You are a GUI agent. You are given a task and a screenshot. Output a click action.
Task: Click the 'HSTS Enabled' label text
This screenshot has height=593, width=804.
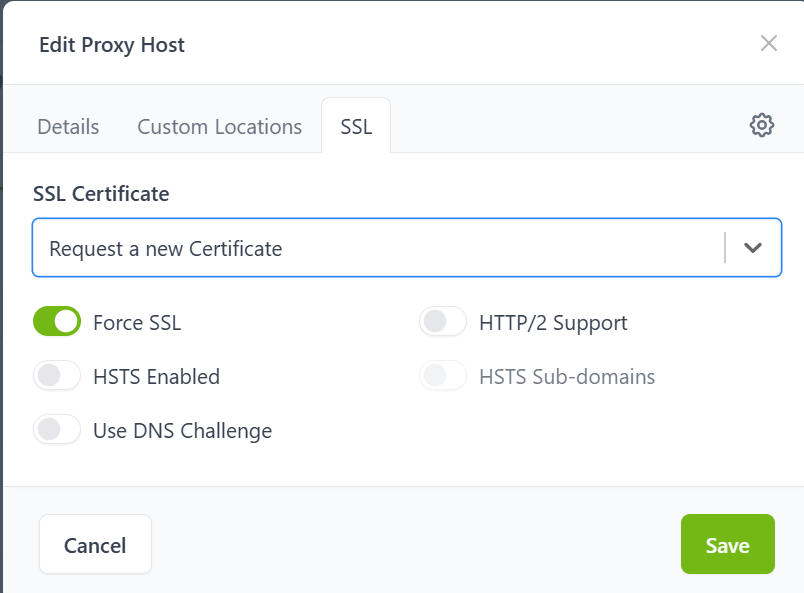point(156,377)
